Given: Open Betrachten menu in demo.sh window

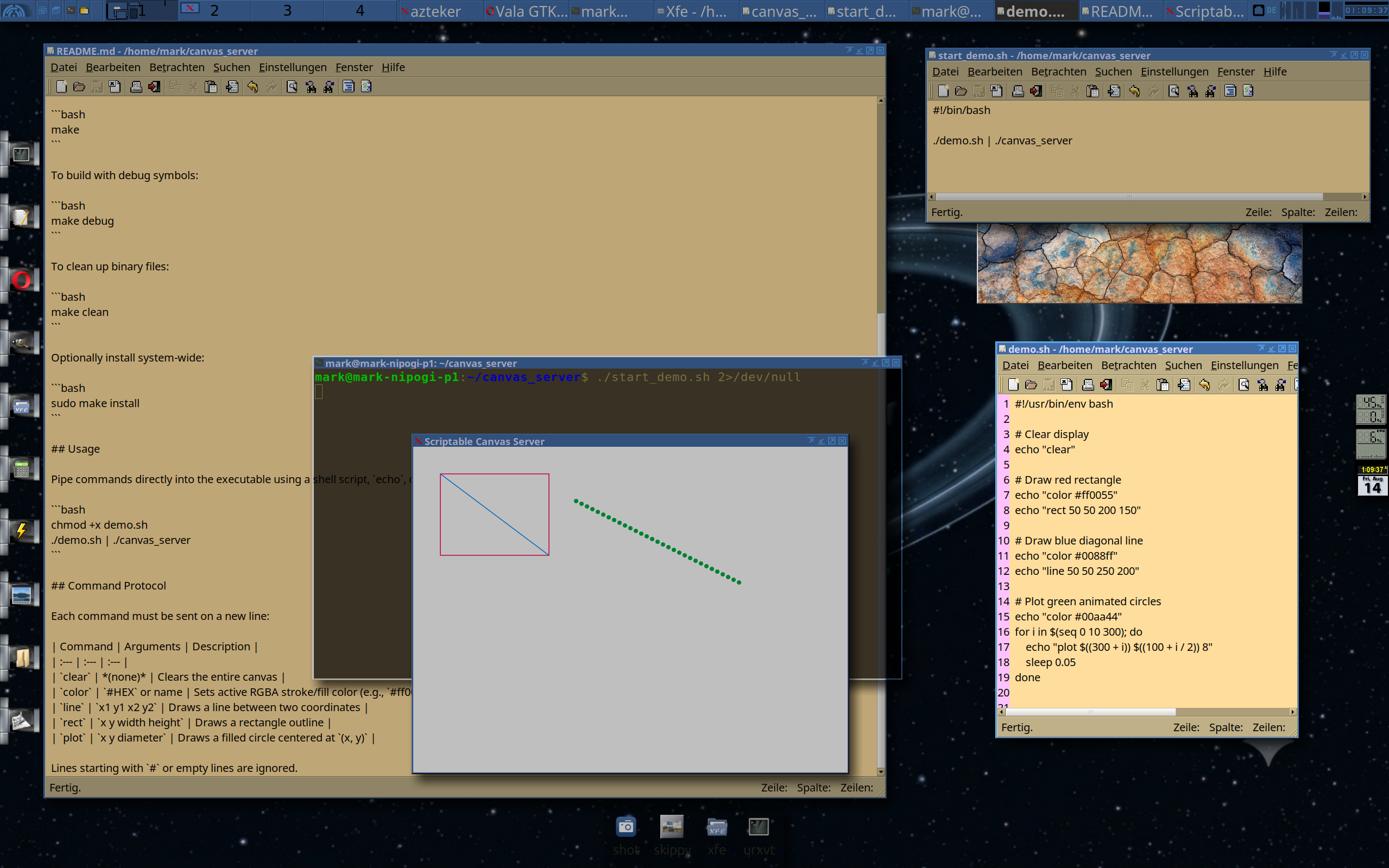Looking at the screenshot, I should click(x=1128, y=365).
